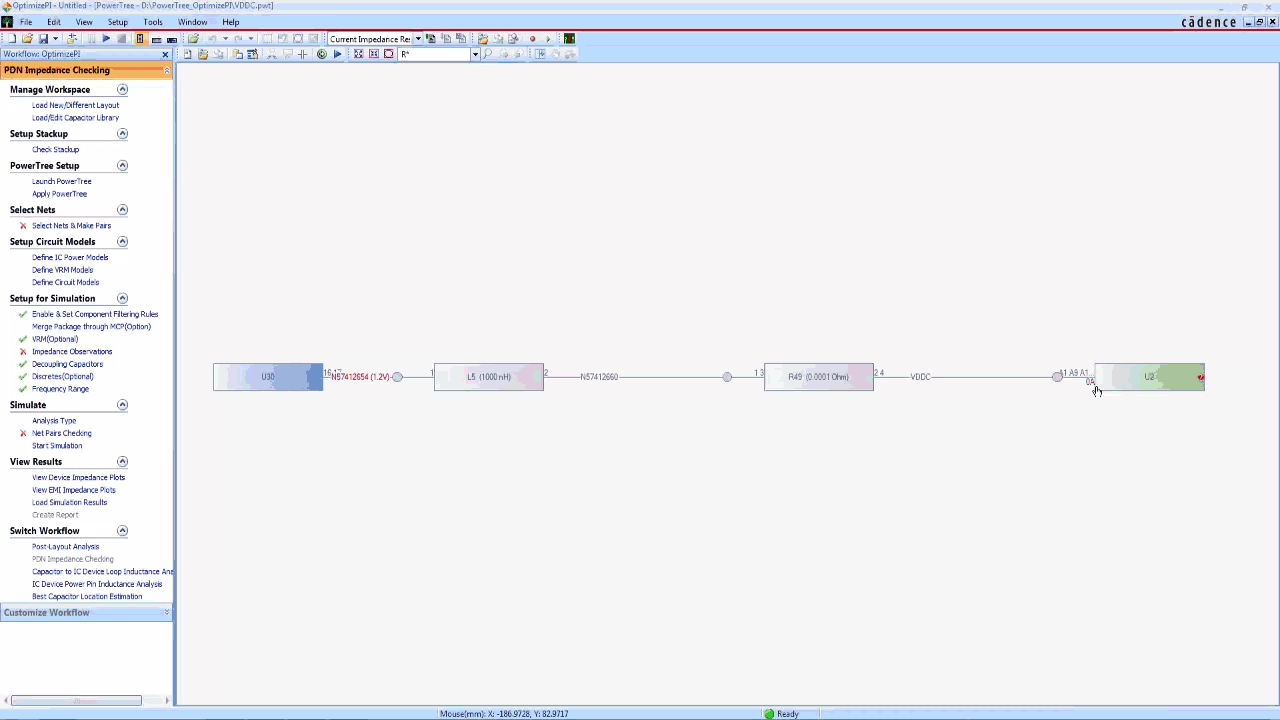Viewport: 1280px width, 720px height.
Task: Collapse the View Results section
Action: pyautogui.click(x=122, y=462)
